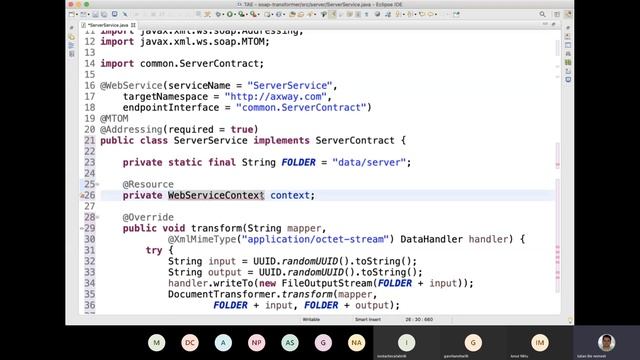640x360 pixels.
Task: Open the Package Explorer sidebar icon
Action: tap(72, 37)
